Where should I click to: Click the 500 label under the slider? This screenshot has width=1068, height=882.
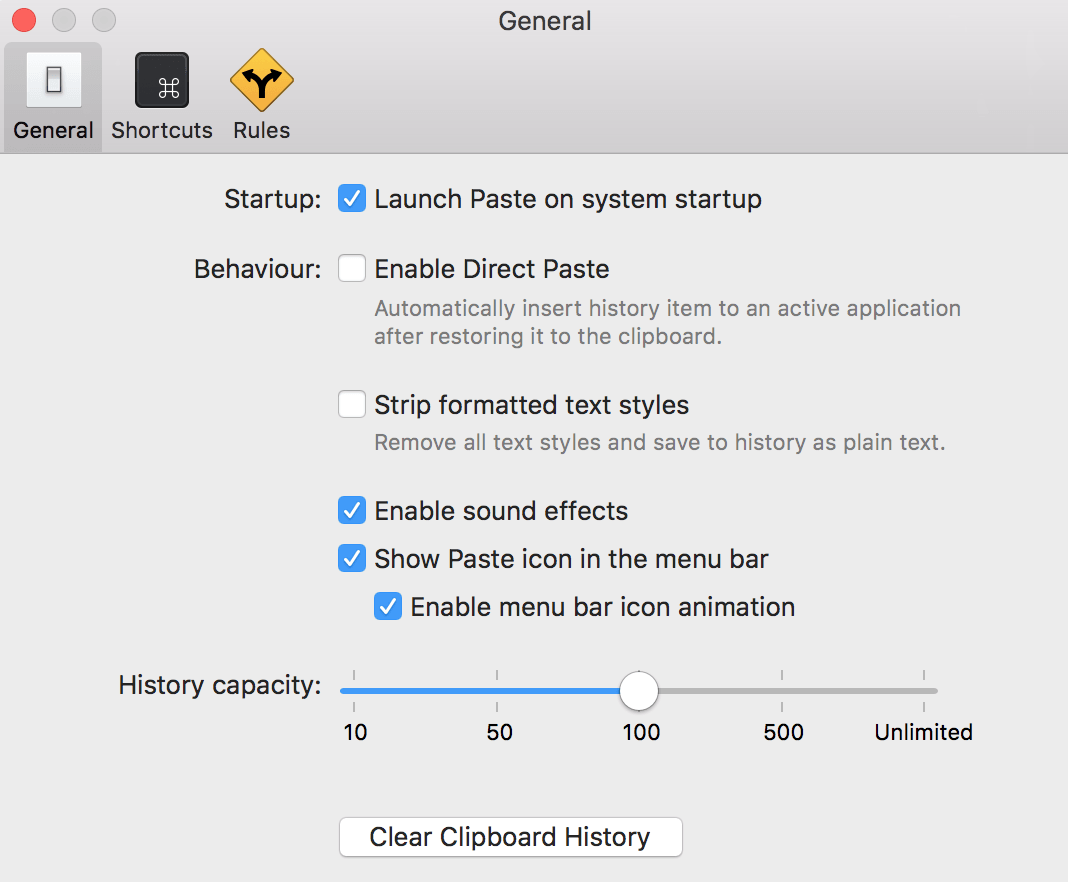(x=783, y=732)
